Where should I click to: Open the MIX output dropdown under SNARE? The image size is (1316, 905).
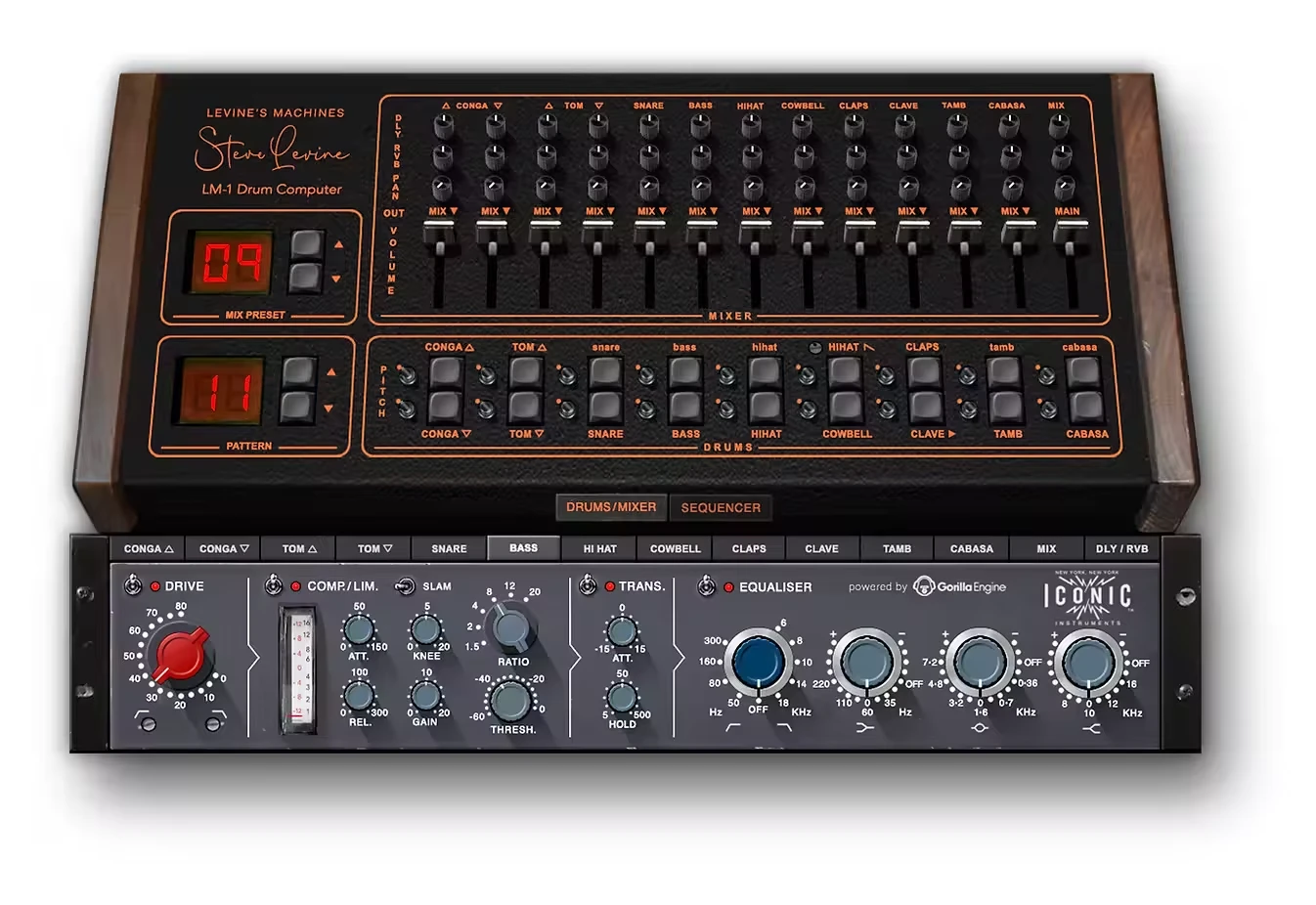(652, 211)
